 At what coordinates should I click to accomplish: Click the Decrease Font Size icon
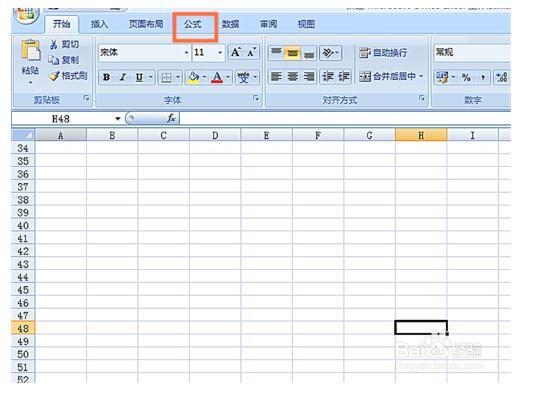(251, 53)
